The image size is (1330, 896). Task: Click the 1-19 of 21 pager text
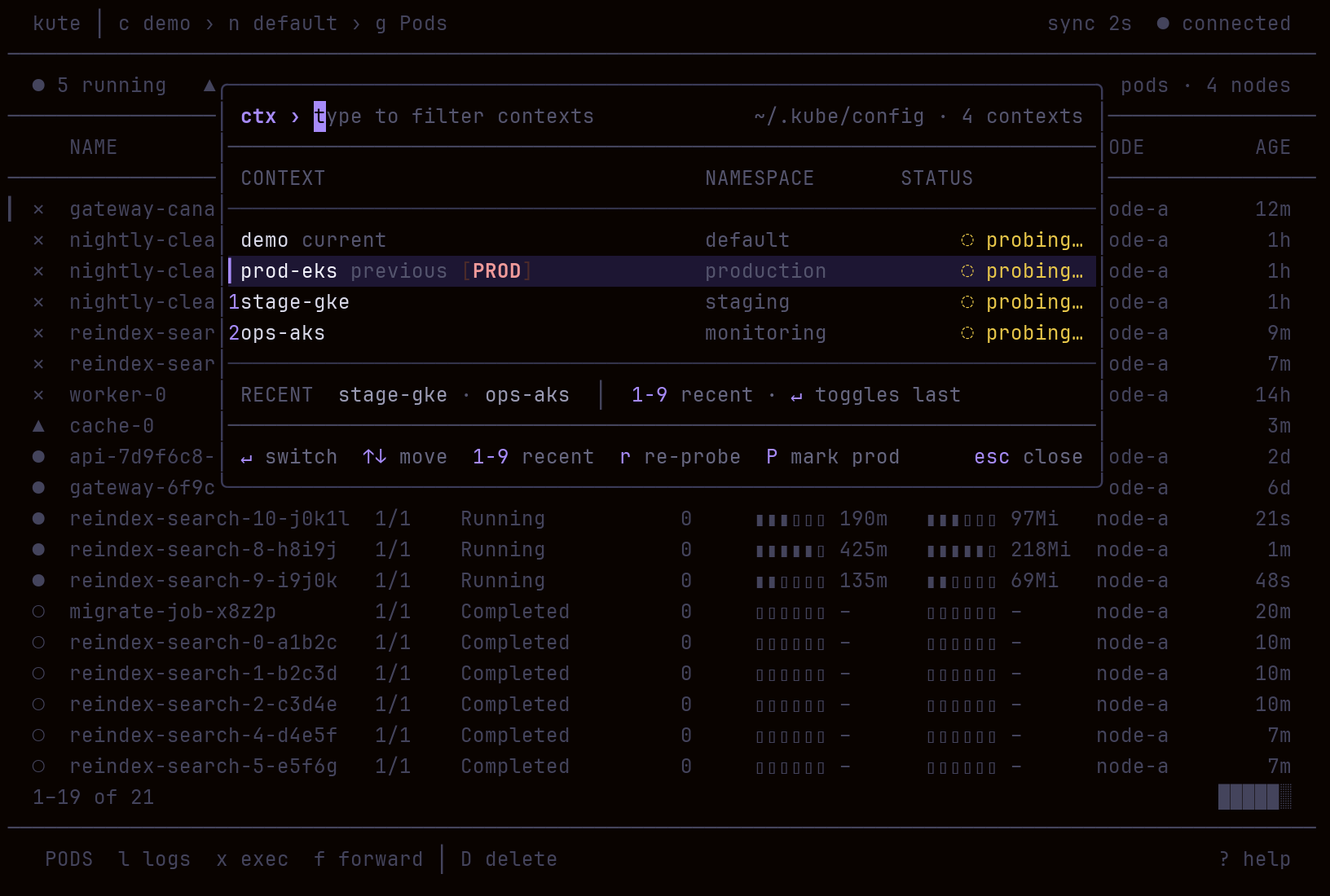[x=93, y=797]
